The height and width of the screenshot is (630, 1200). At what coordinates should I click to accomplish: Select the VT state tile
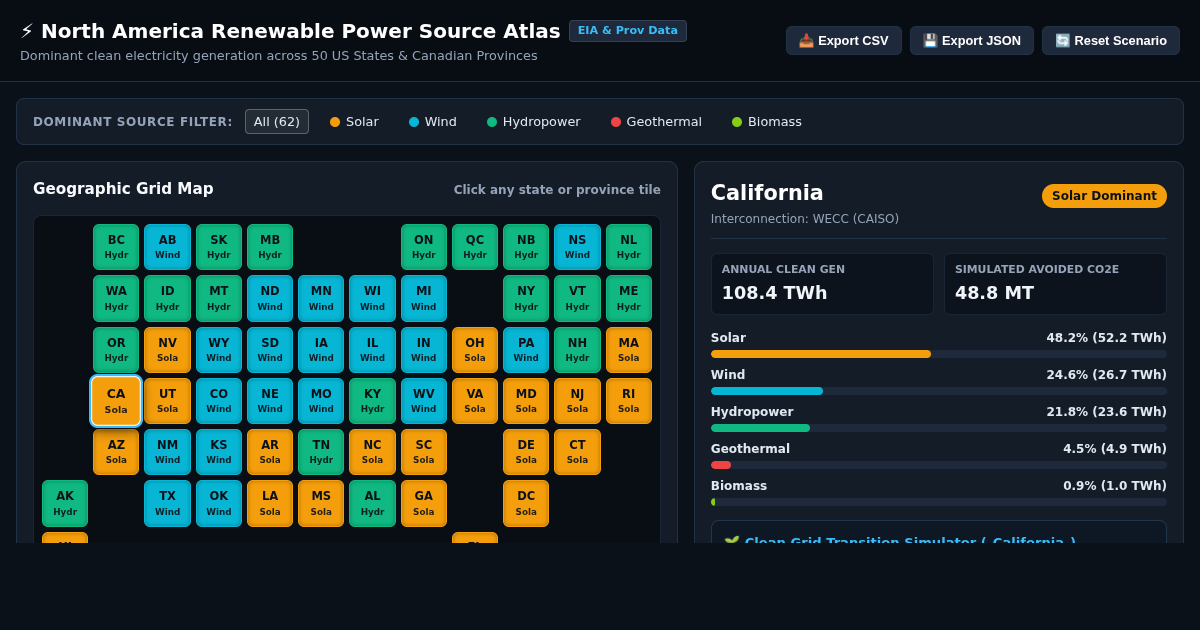click(x=577, y=298)
